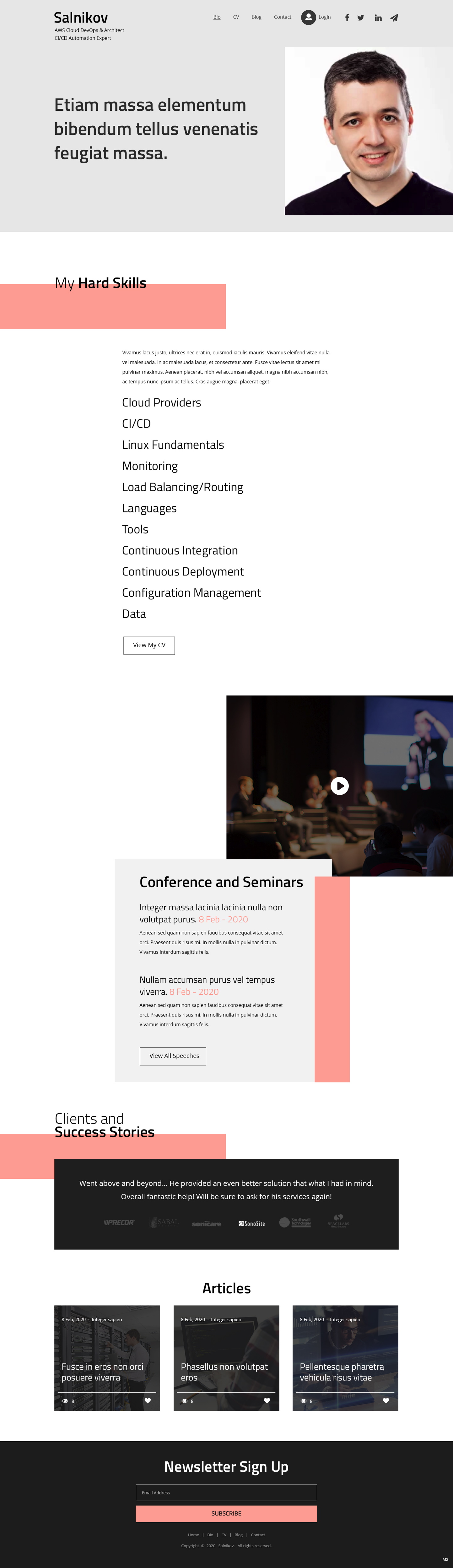Play the conference video

coord(340,786)
